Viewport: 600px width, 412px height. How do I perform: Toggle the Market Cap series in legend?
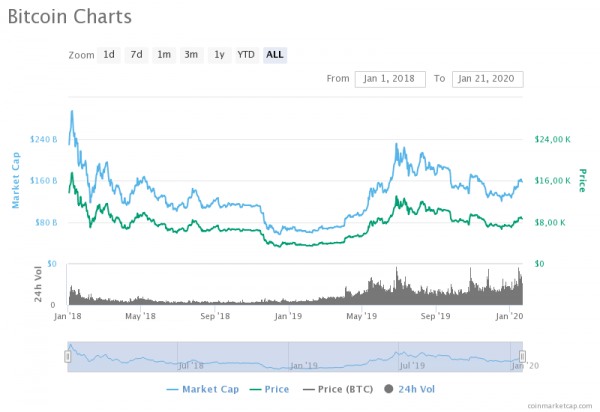tap(203, 389)
